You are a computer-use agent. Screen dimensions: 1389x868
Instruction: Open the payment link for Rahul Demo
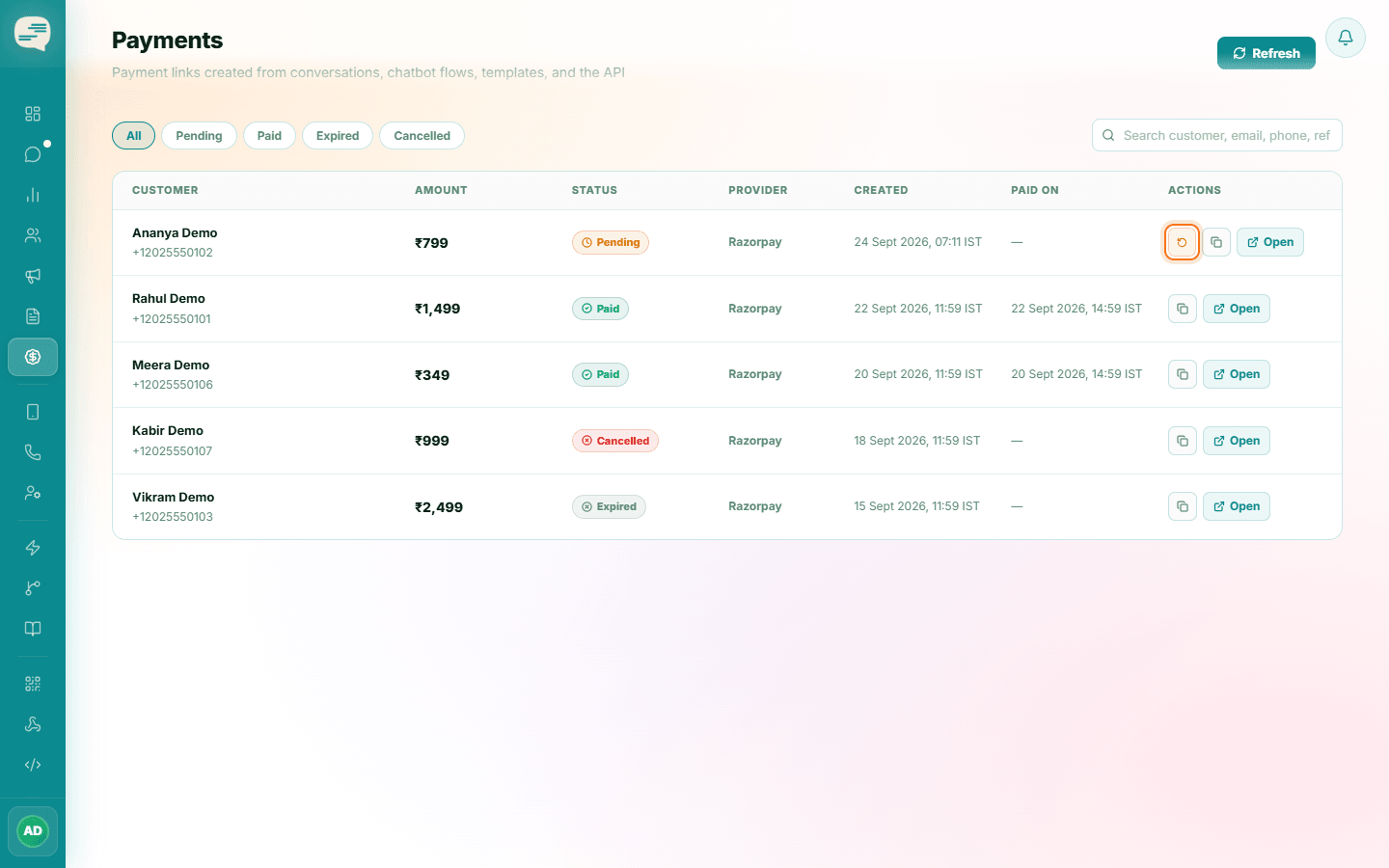1237,309
